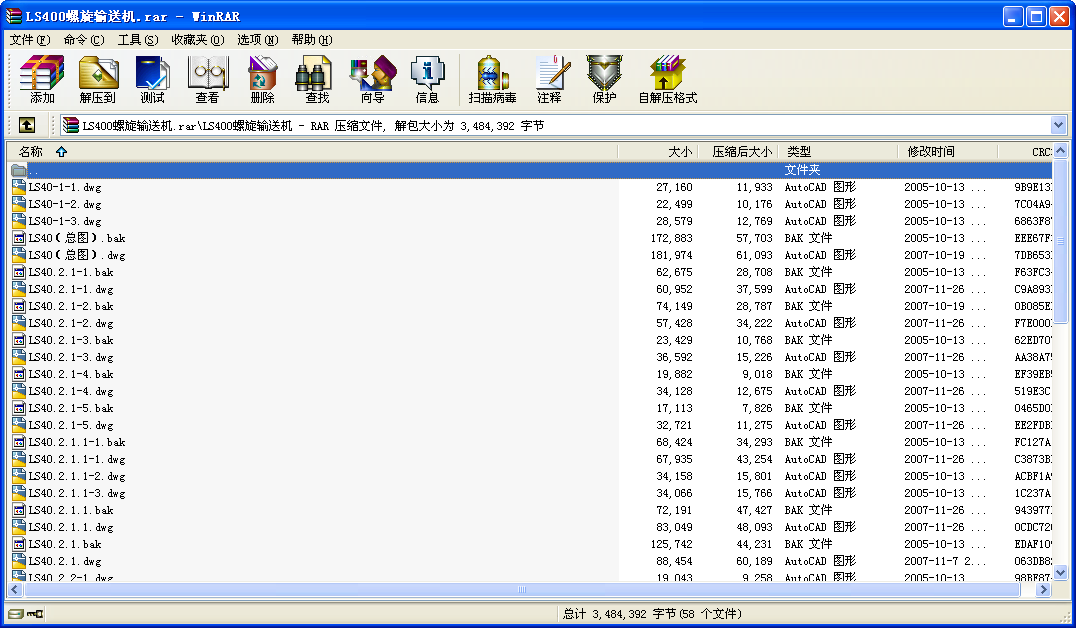Open the 收藏夹(O) menu

pos(197,40)
